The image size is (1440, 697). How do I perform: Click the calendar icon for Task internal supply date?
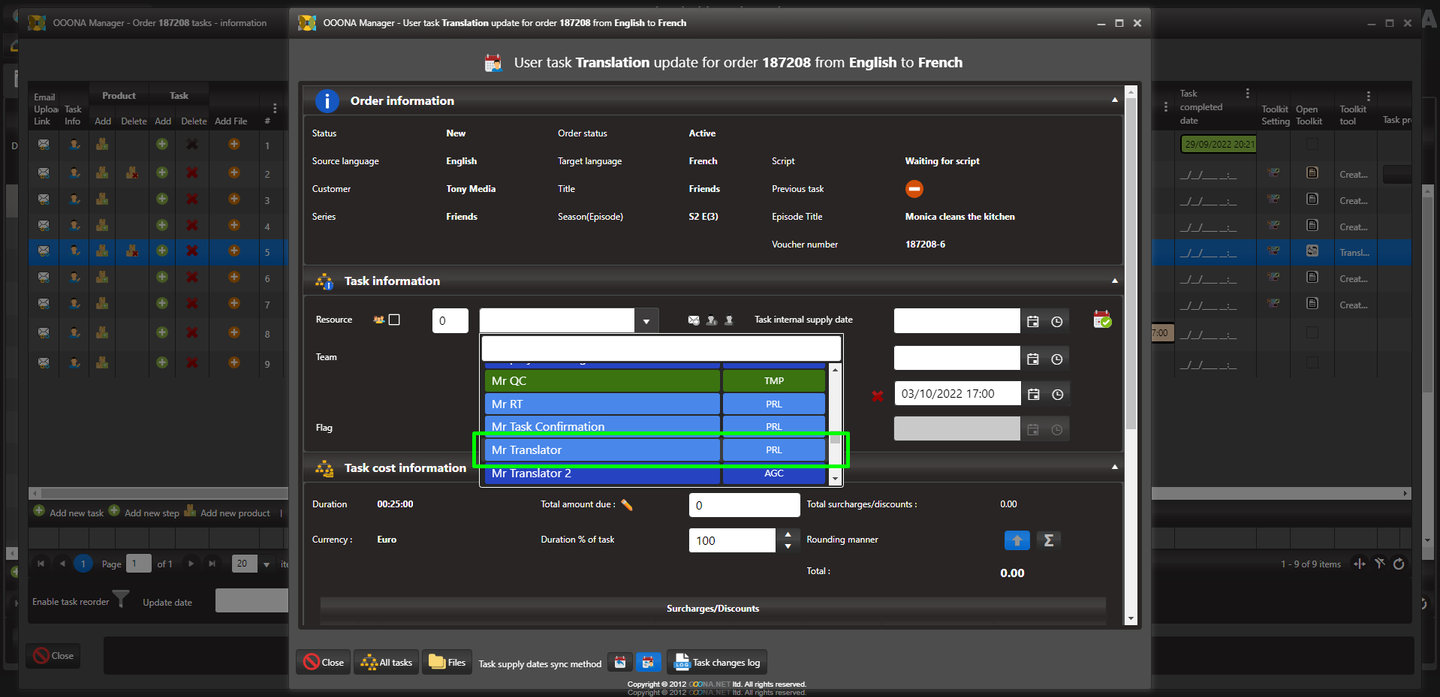coord(1033,321)
